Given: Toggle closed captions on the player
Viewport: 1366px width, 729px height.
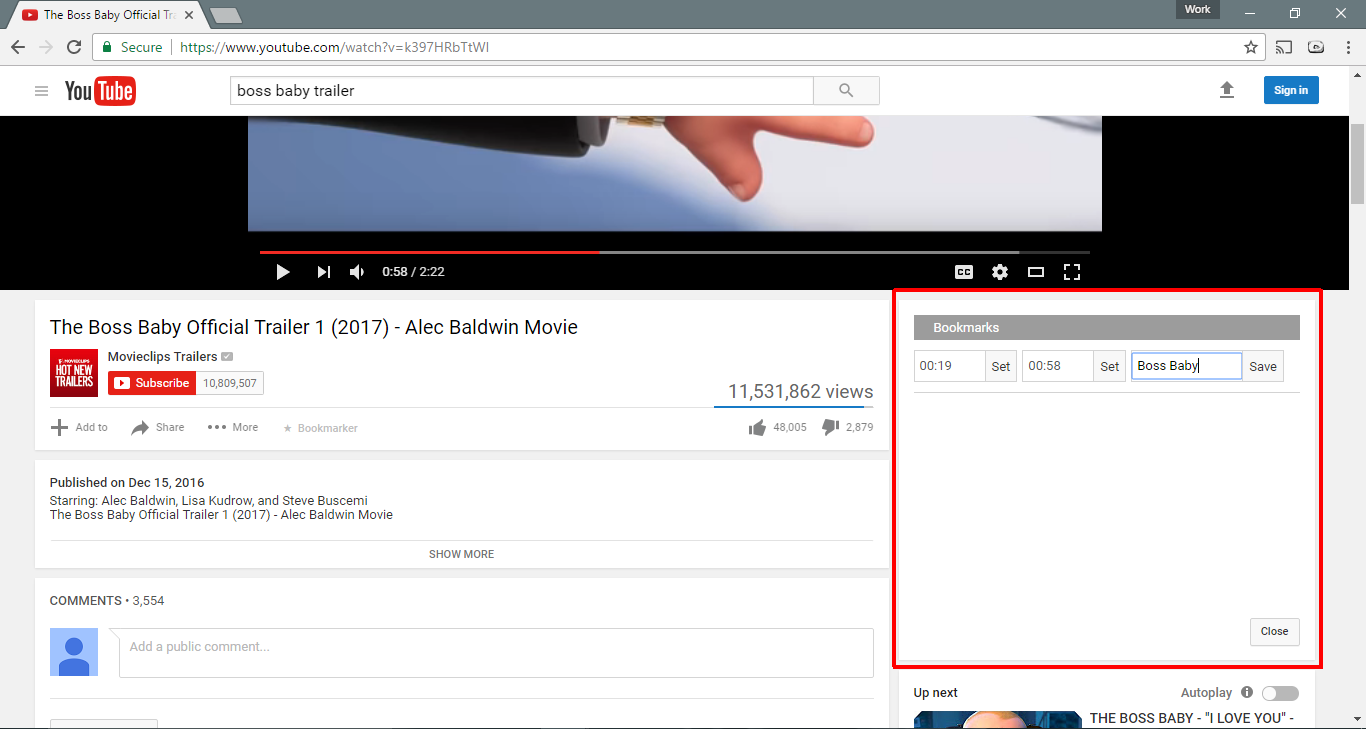Looking at the screenshot, I should tap(964, 272).
